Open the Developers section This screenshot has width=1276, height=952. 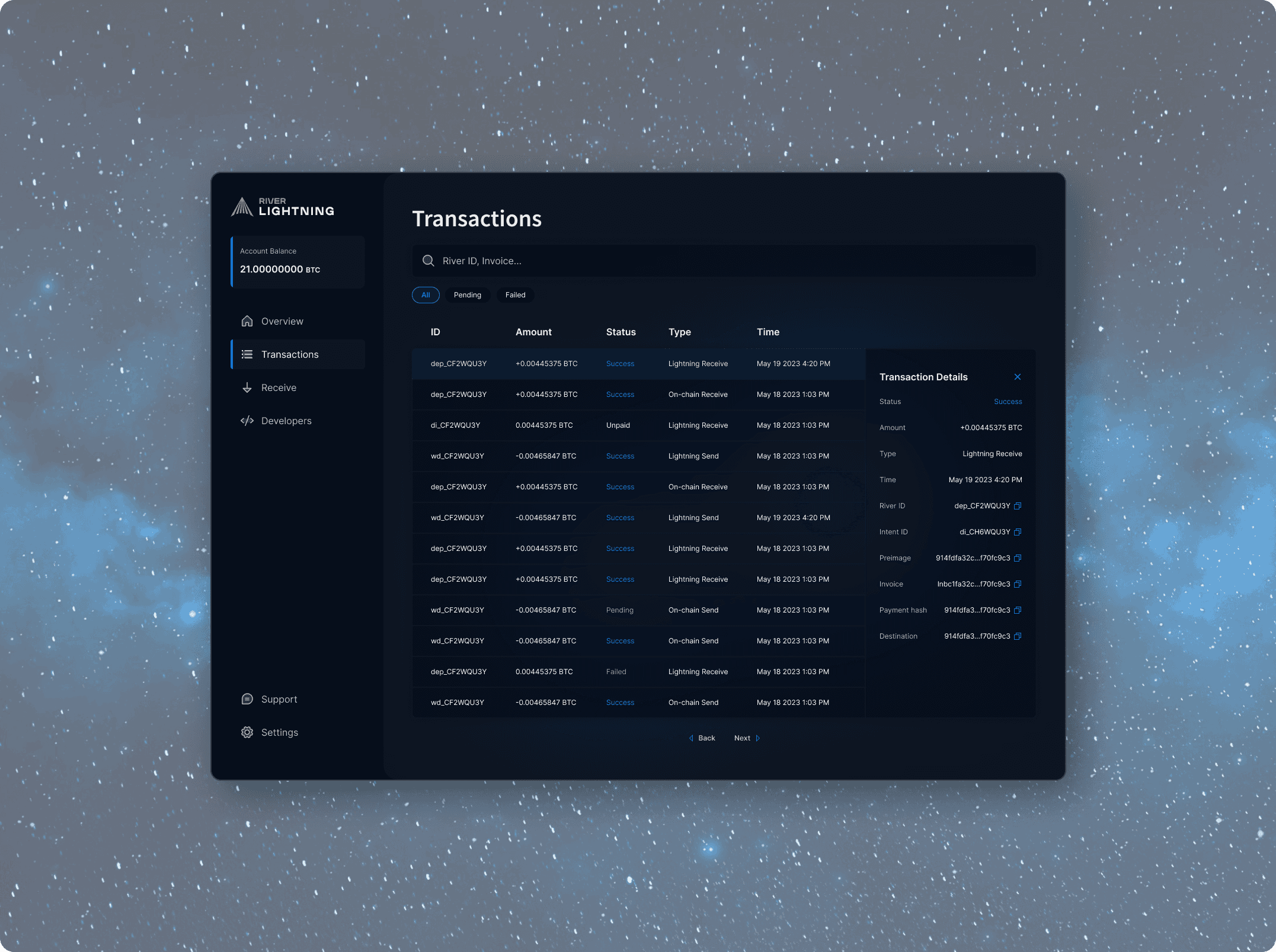coord(286,421)
